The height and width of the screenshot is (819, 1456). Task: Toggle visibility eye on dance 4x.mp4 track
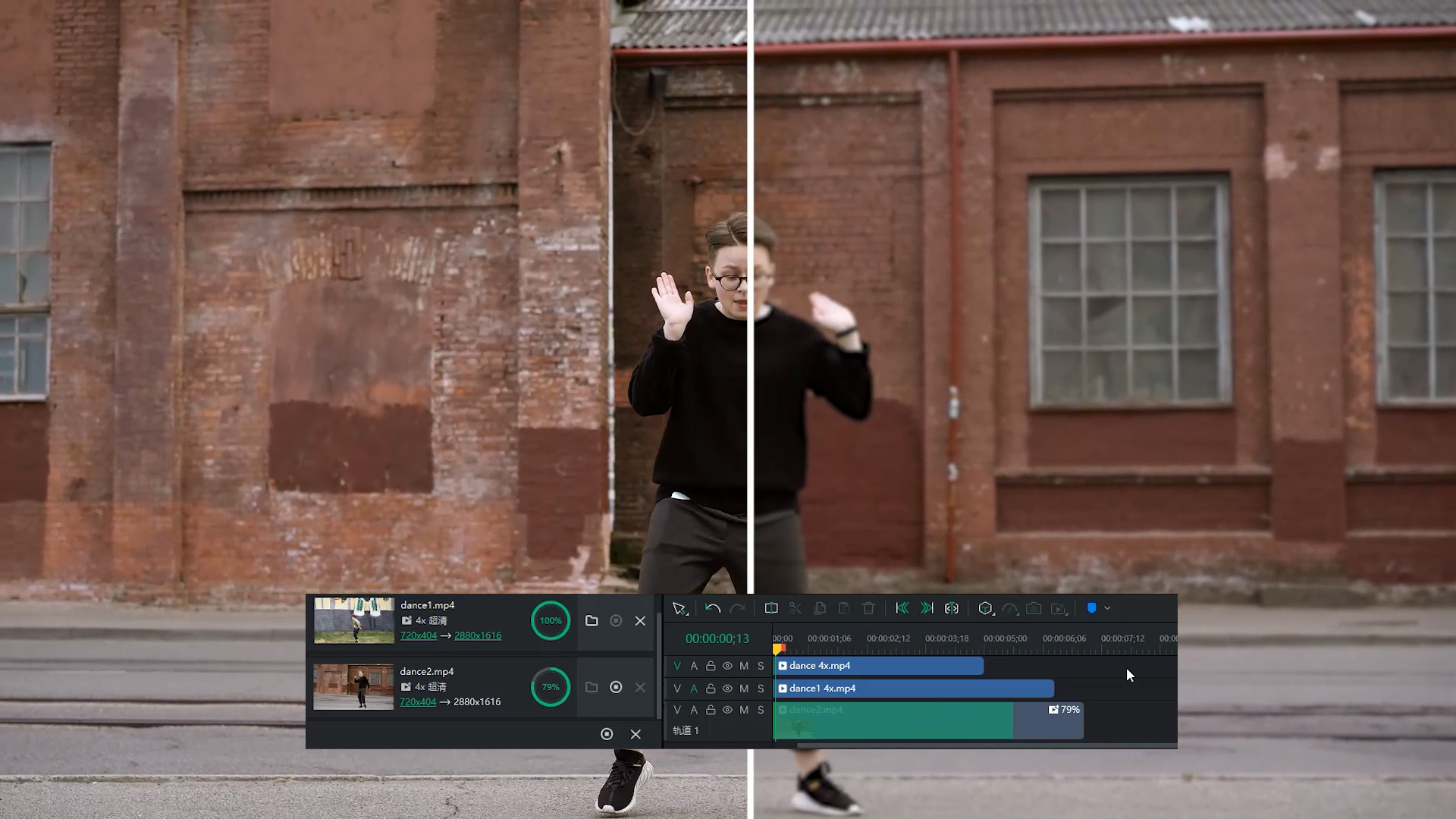pos(727,666)
